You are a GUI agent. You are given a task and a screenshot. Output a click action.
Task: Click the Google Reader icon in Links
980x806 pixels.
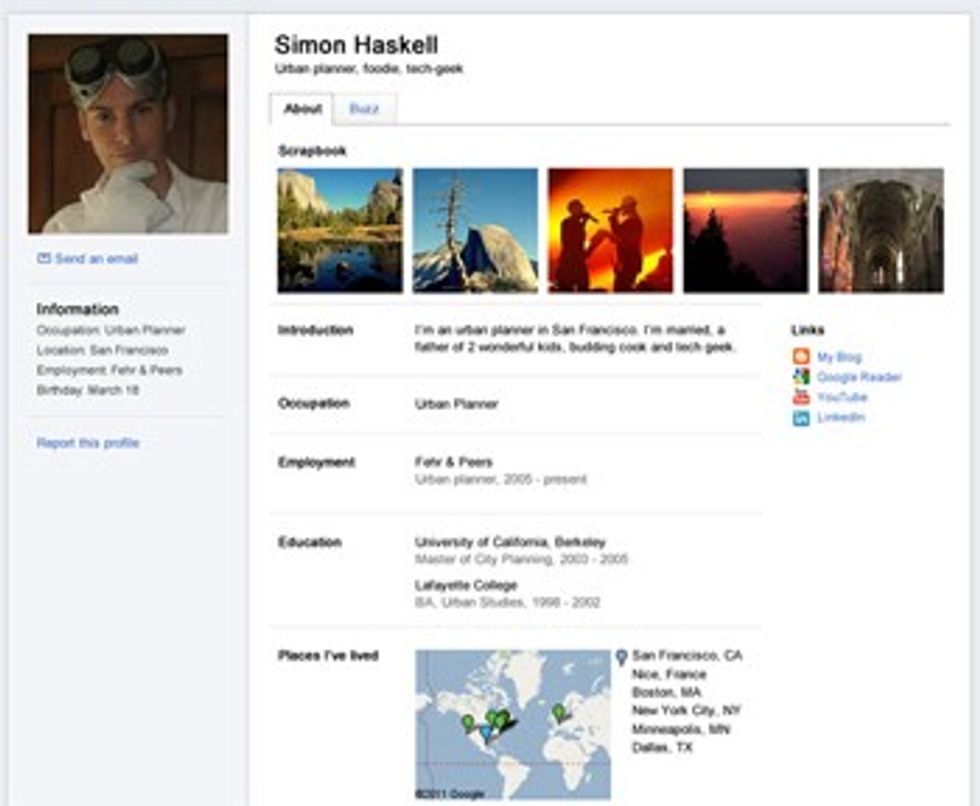coord(800,378)
